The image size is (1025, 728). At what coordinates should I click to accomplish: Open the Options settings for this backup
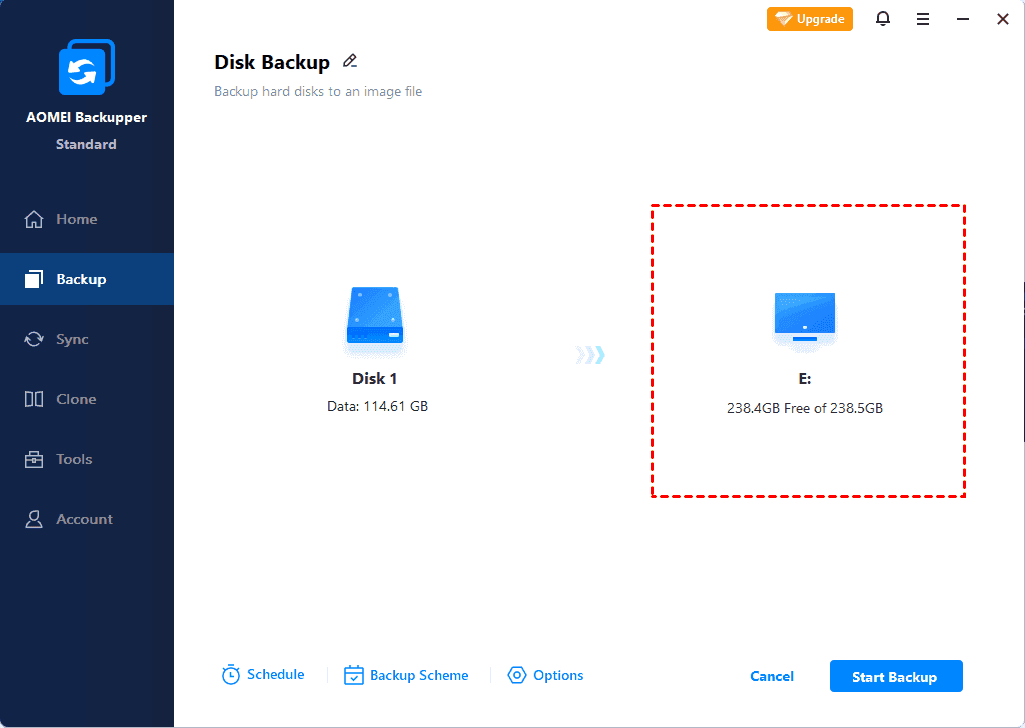[x=545, y=675]
